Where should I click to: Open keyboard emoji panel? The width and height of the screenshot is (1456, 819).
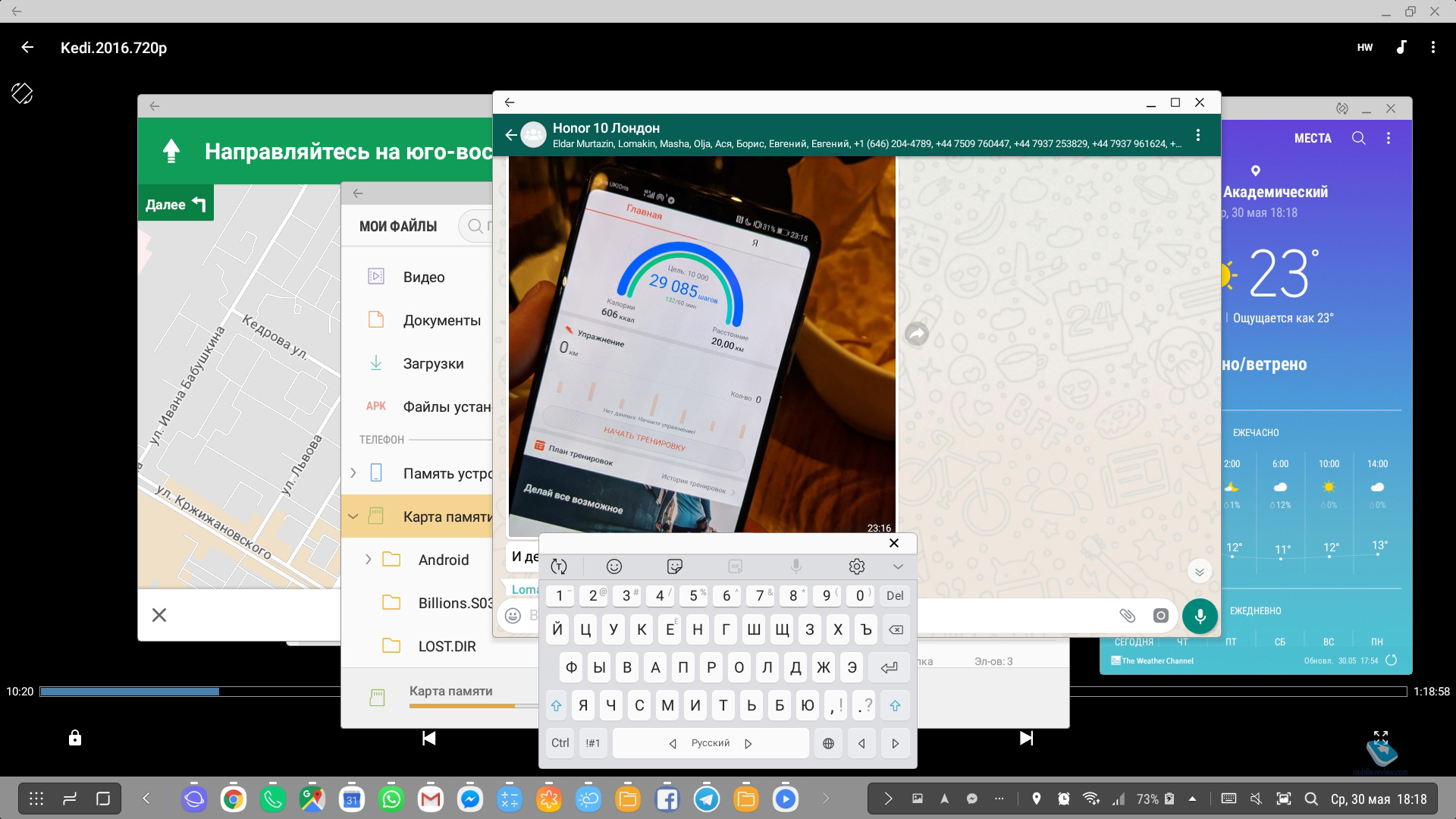pos(614,566)
